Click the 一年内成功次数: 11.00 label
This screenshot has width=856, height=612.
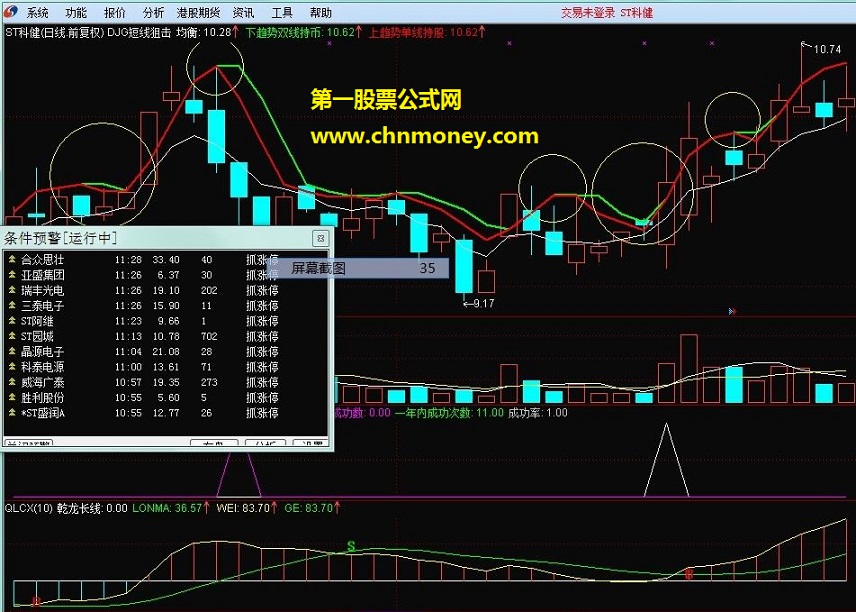click(x=449, y=413)
